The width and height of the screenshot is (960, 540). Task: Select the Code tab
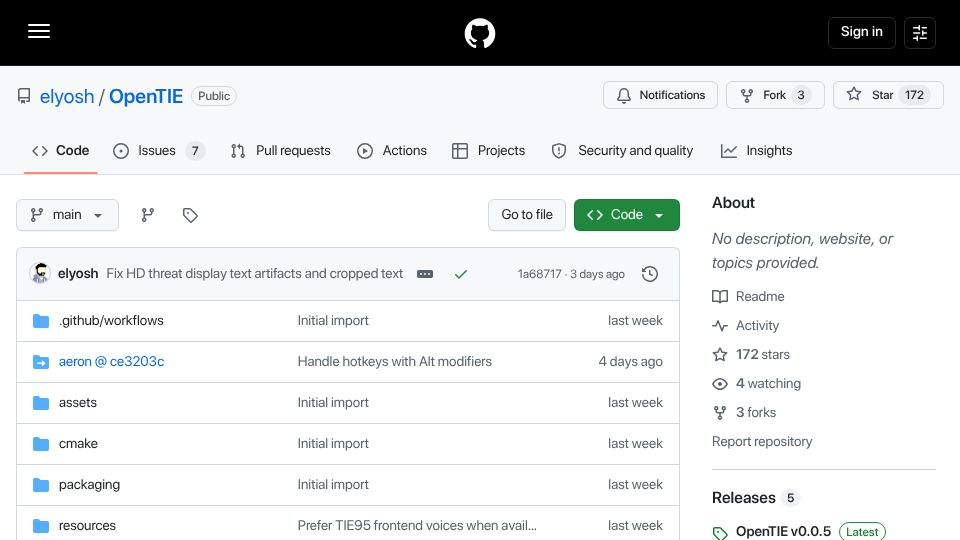coord(61,151)
